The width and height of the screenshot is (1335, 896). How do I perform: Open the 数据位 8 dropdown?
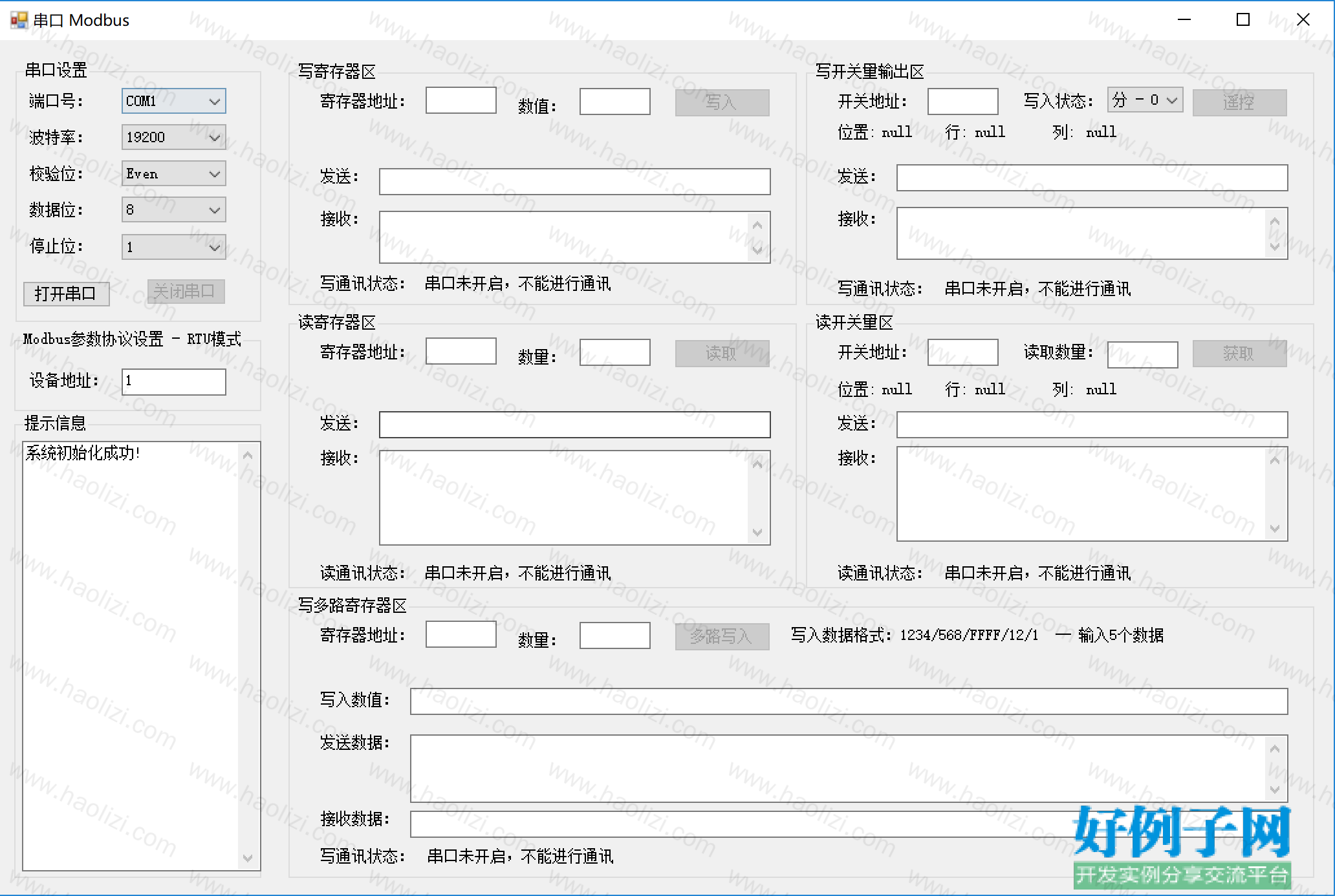[x=173, y=210]
